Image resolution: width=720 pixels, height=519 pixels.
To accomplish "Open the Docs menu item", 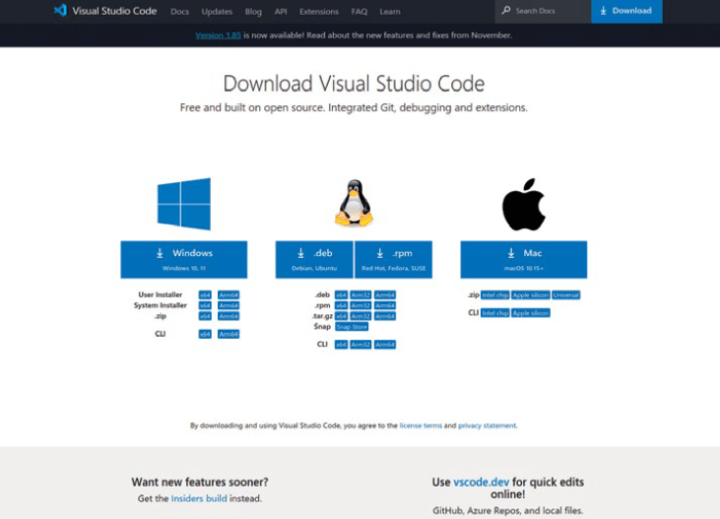I will point(180,11).
